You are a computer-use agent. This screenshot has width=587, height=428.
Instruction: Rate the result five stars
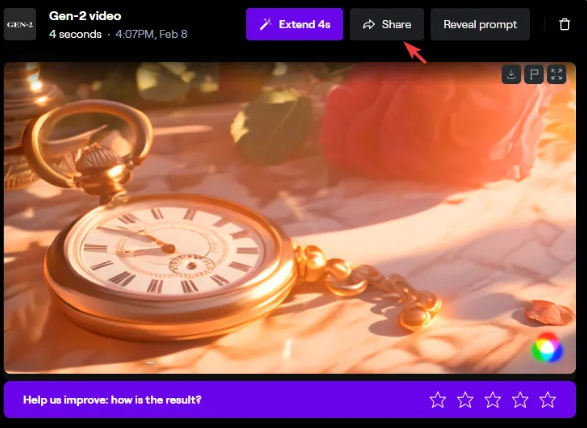coord(548,400)
